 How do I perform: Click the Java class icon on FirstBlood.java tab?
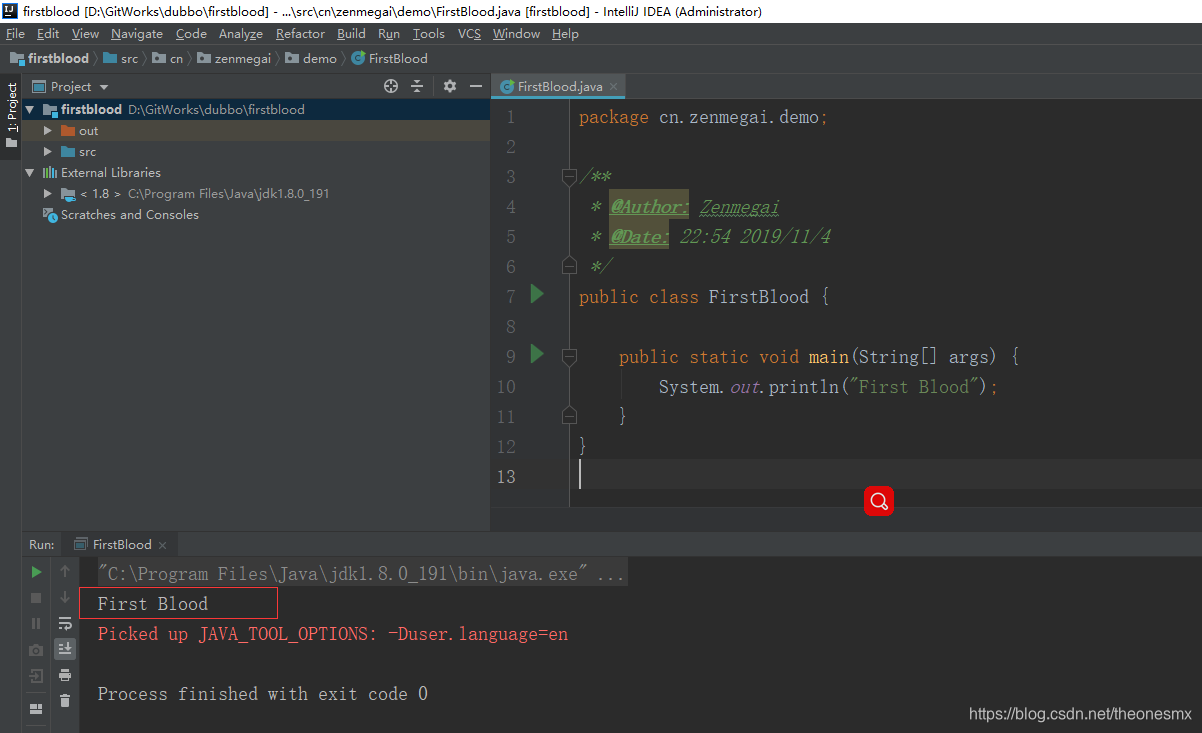(507, 87)
